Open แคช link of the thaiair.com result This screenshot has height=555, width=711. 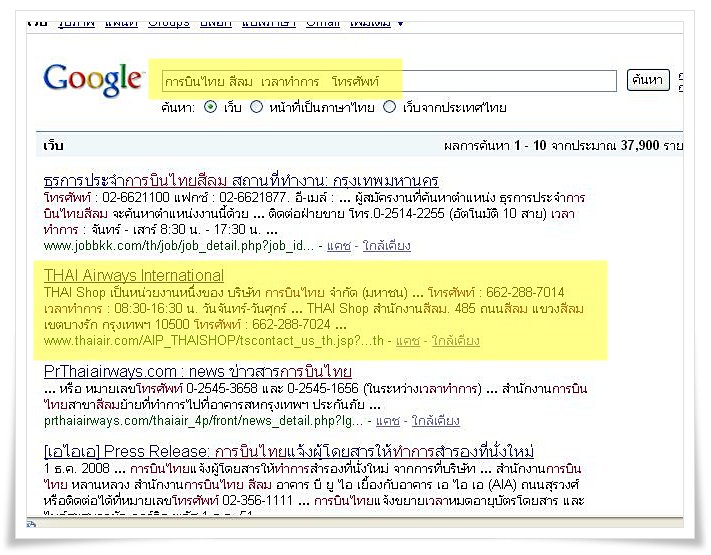(408, 341)
